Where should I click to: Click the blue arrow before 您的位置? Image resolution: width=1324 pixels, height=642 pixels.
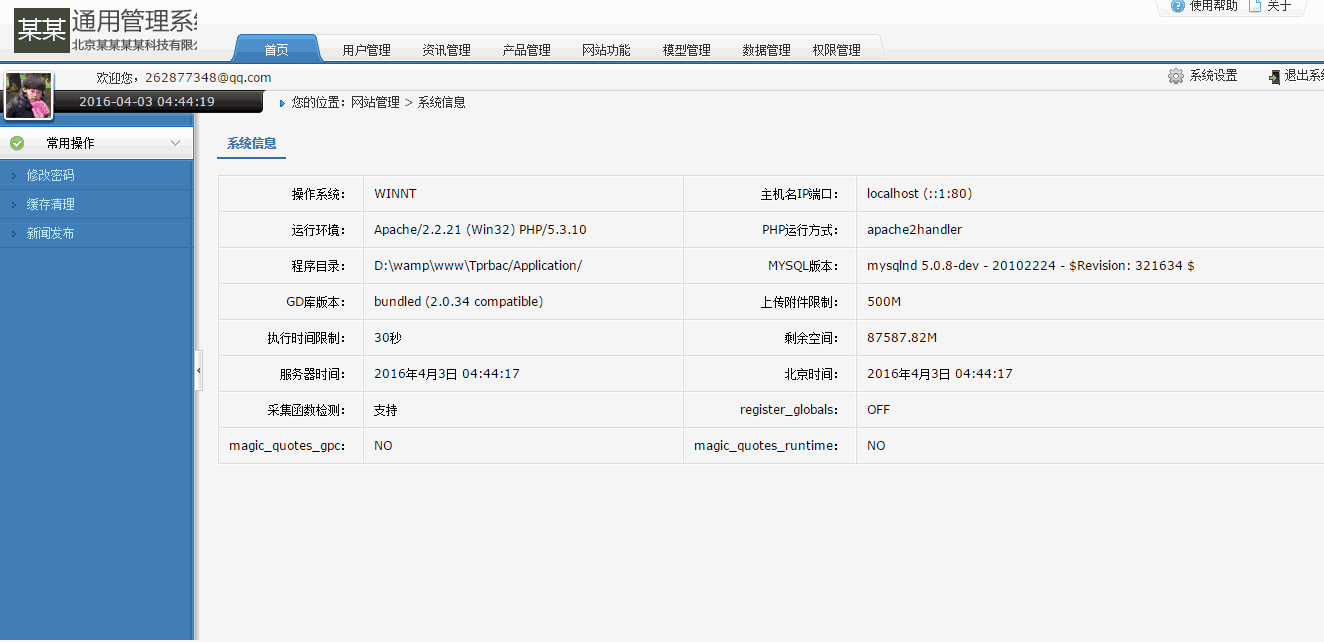pyautogui.click(x=282, y=103)
